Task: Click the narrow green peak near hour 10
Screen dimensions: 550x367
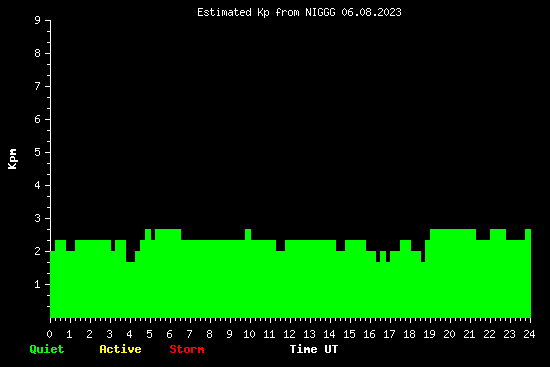Action: (x=248, y=234)
